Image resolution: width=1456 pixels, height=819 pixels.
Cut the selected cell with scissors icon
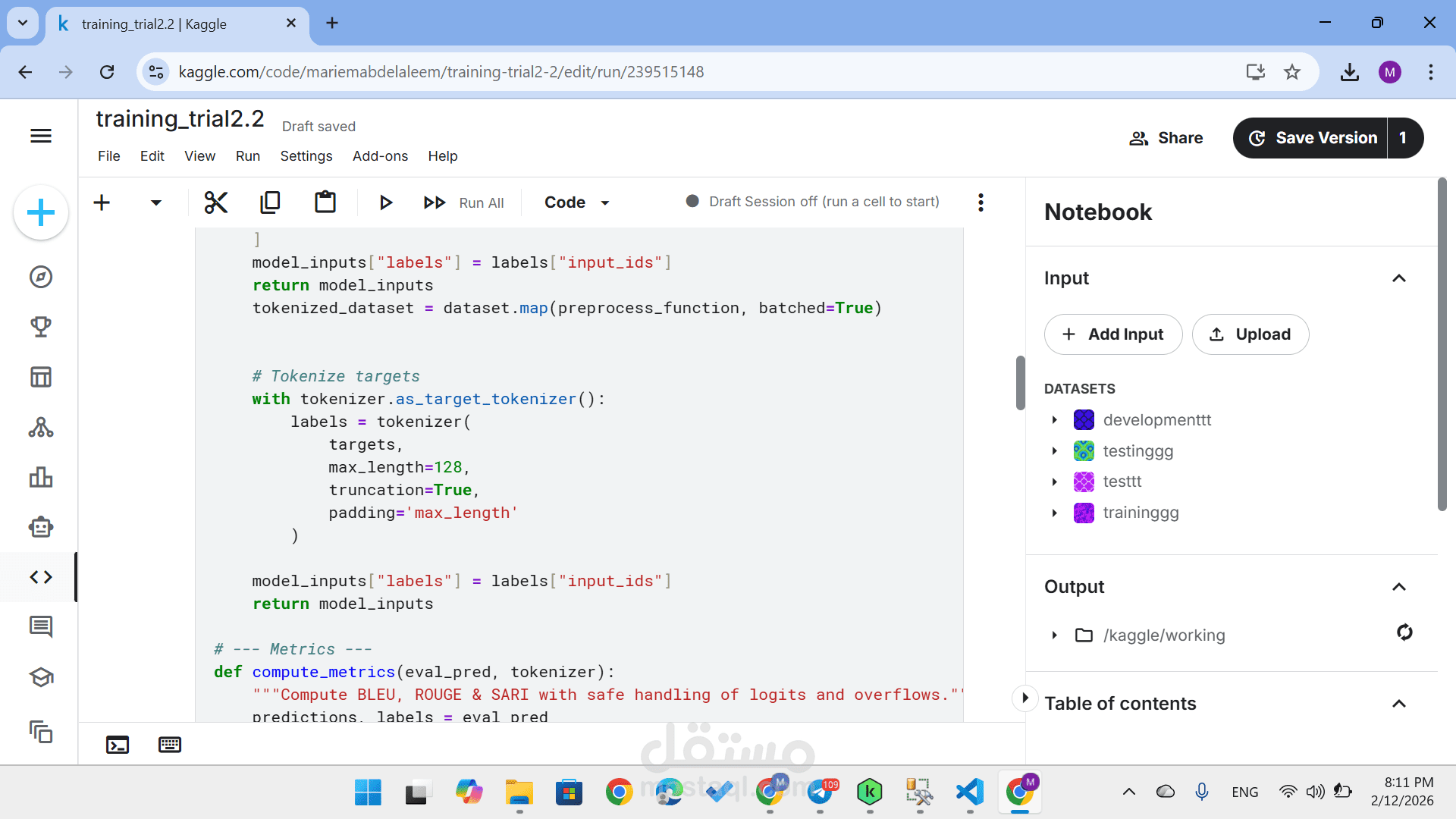[x=216, y=202]
